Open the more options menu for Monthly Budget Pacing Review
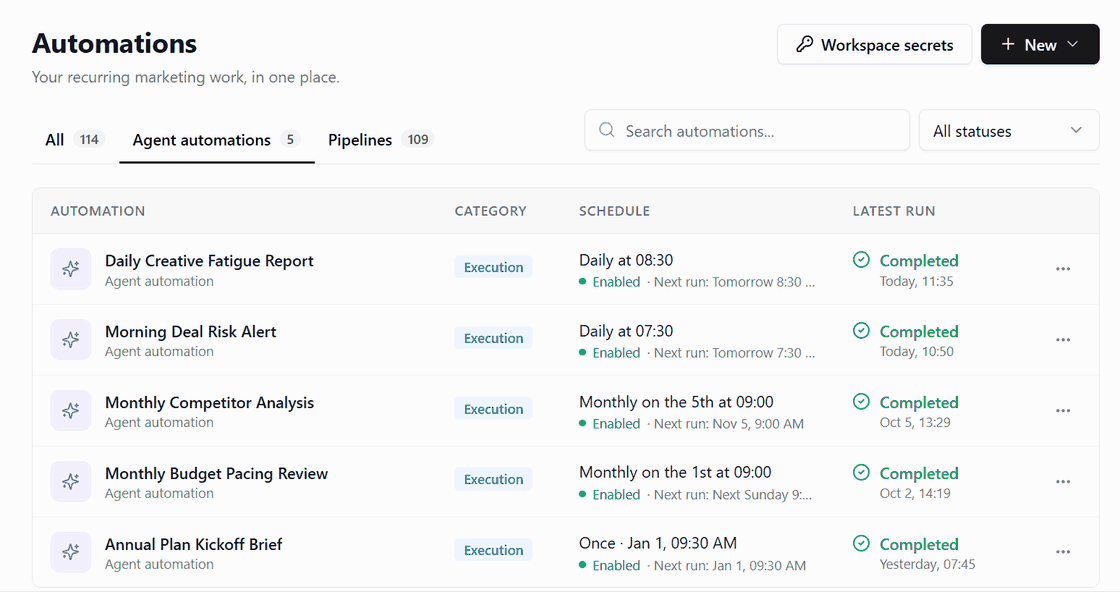Image resolution: width=1120 pixels, height=592 pixels. tap(1063, 481)
